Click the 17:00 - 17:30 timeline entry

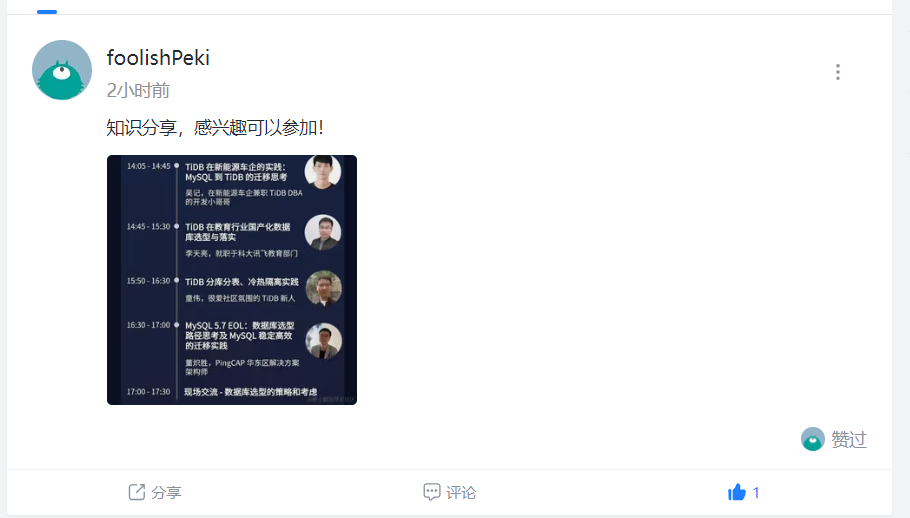pyautogui.click(x=222, y=392)
